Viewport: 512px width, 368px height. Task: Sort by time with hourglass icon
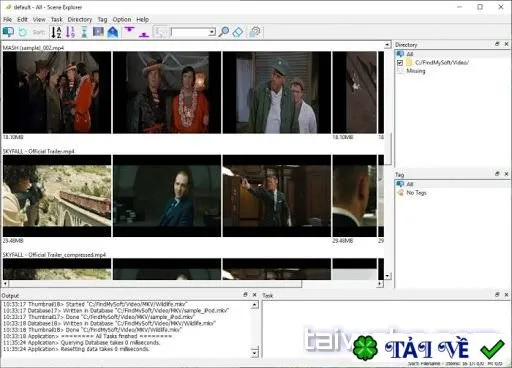(x=84, y=32)
